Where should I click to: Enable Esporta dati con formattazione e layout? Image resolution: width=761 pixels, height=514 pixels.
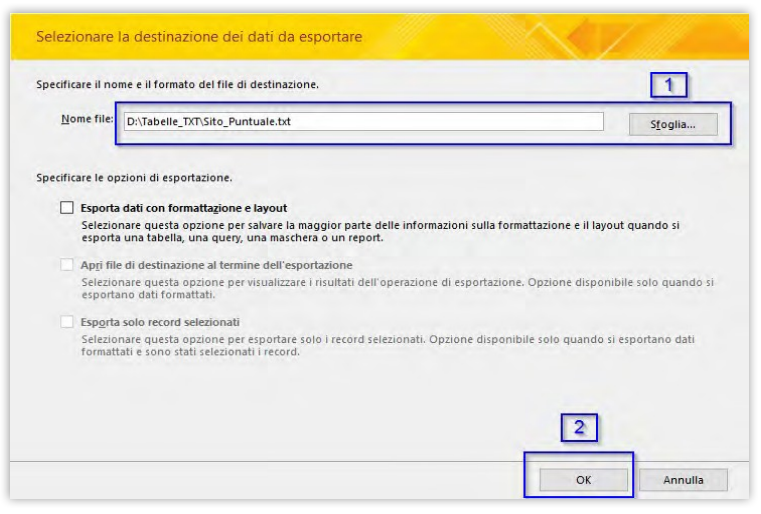click(67, 208)
